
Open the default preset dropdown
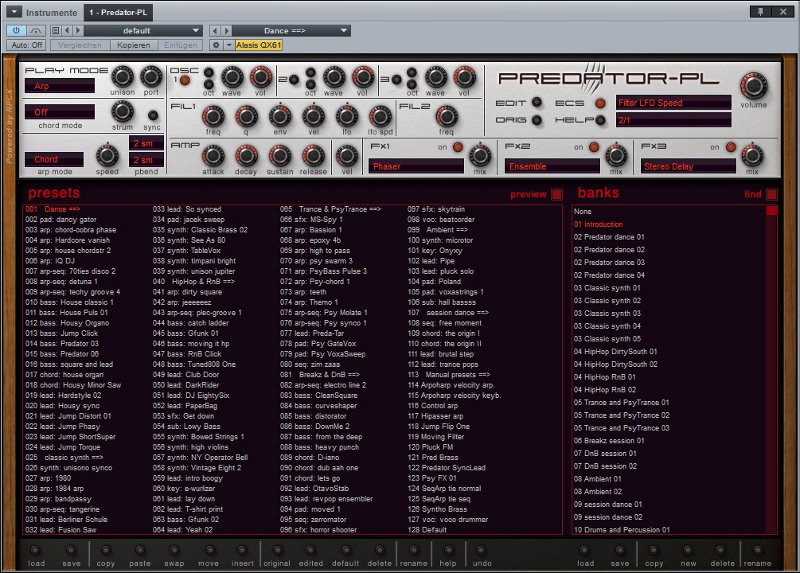143,31
